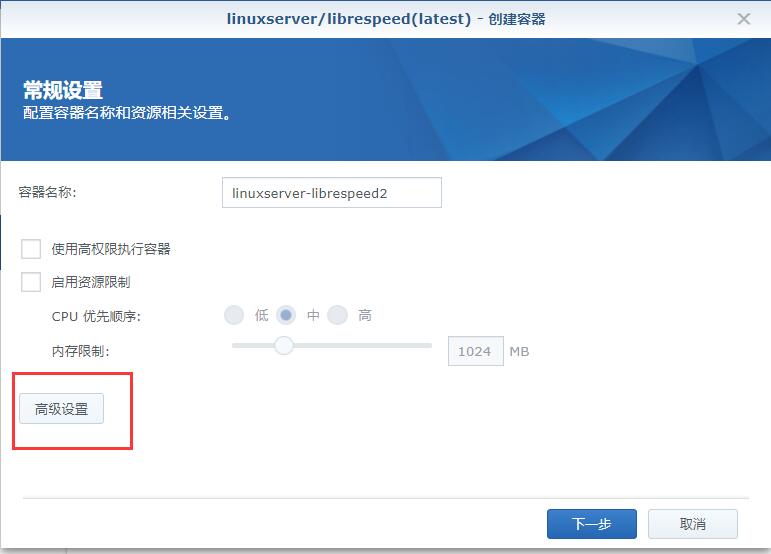
Task: Click the memory slider track right of handle
Action: [x=362, y=346]
